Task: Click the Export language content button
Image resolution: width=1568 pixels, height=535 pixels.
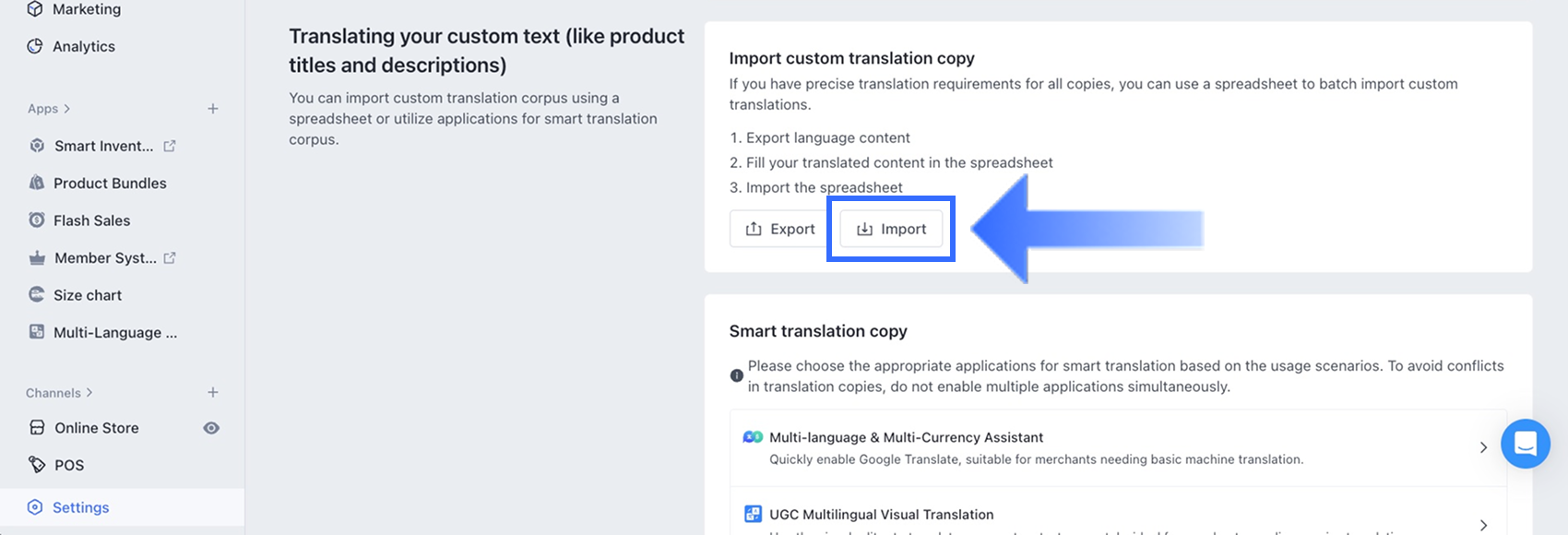Action: [x=780, y=229]
